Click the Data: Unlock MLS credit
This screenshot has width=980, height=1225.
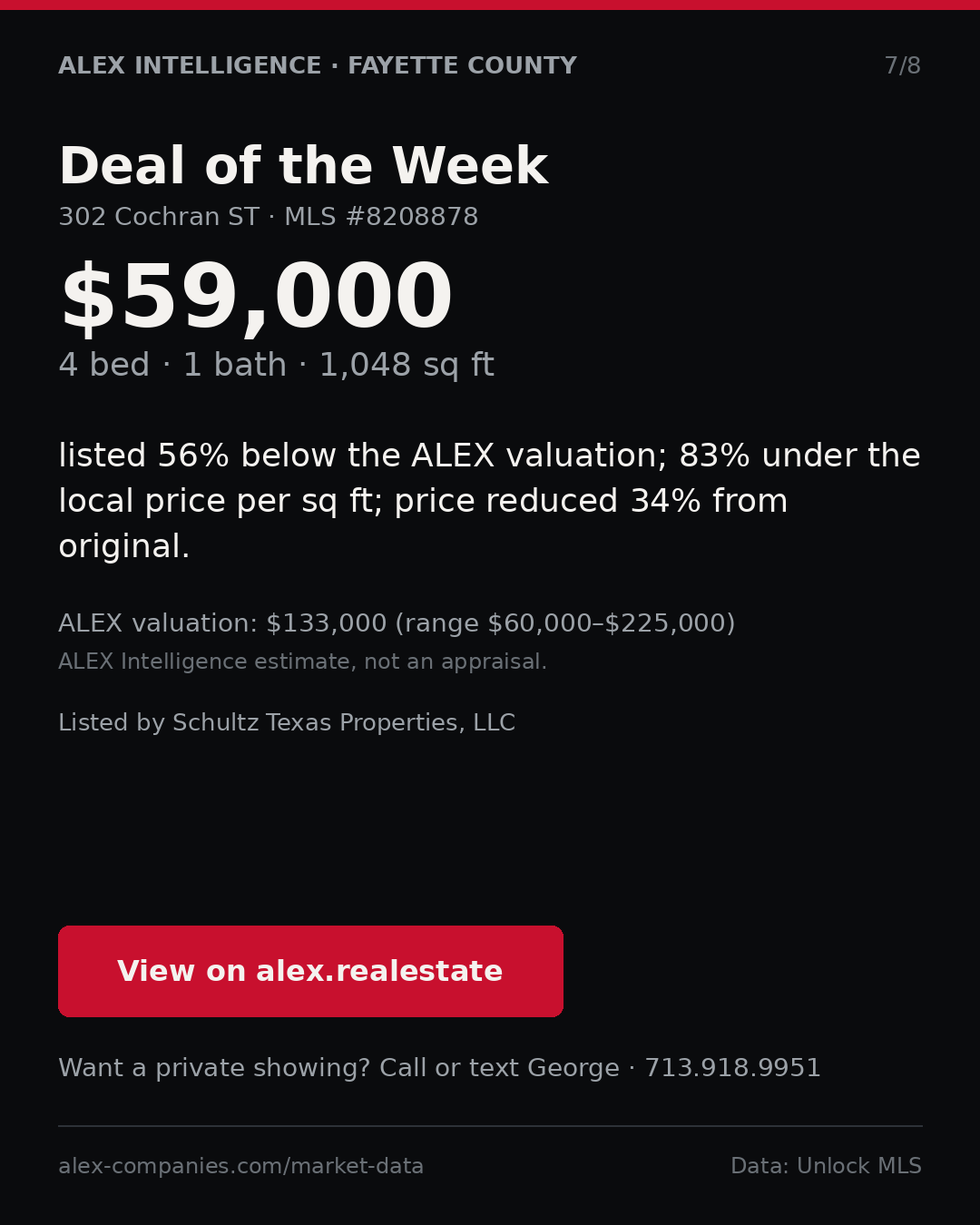(826, 1166)
